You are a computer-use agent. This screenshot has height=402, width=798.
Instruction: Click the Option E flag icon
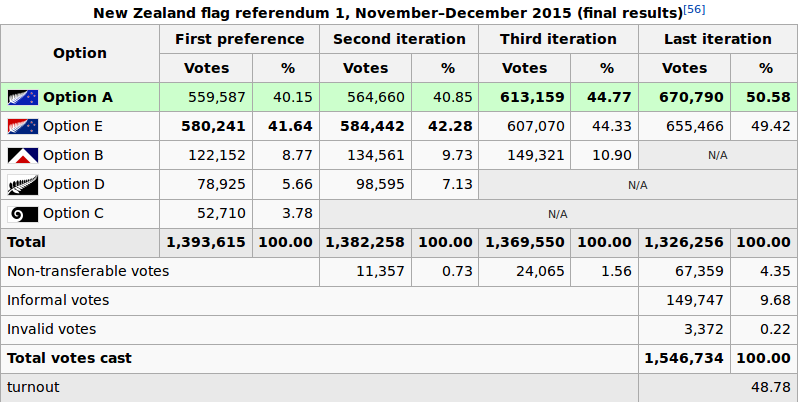22,127
